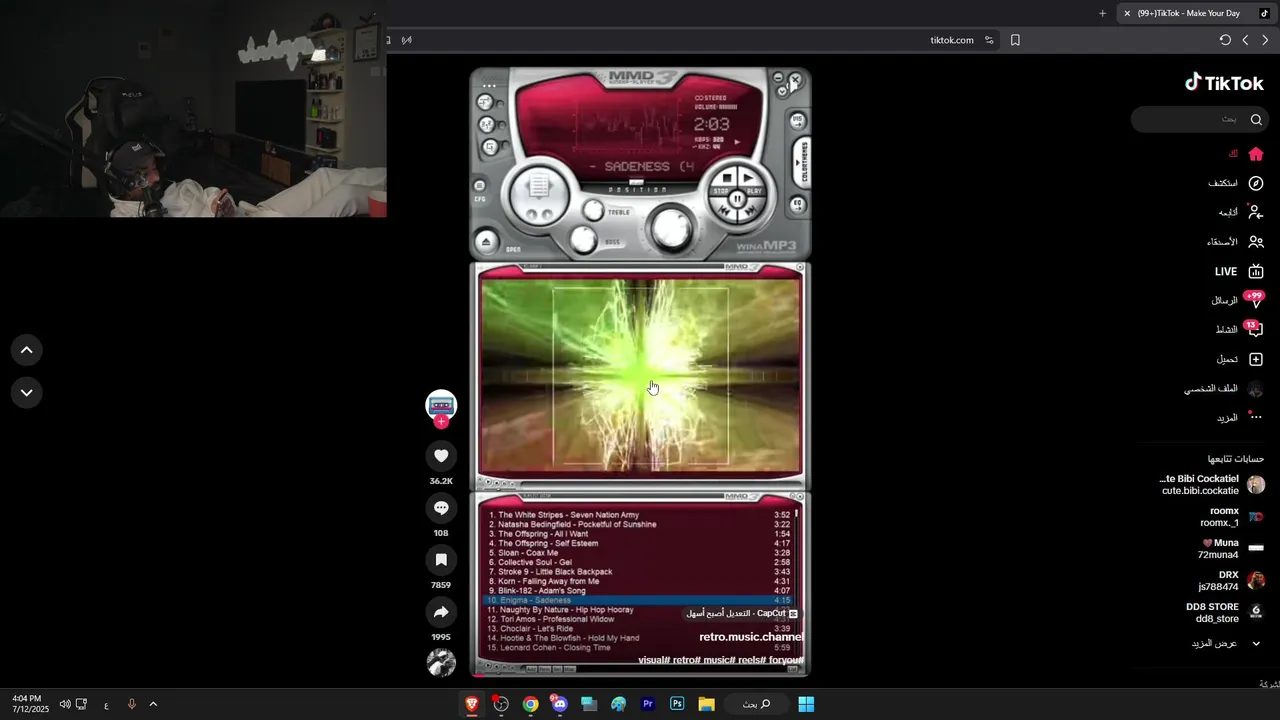Open Activity (النشاط) notifications with 13 badge

pos(1239,329)
